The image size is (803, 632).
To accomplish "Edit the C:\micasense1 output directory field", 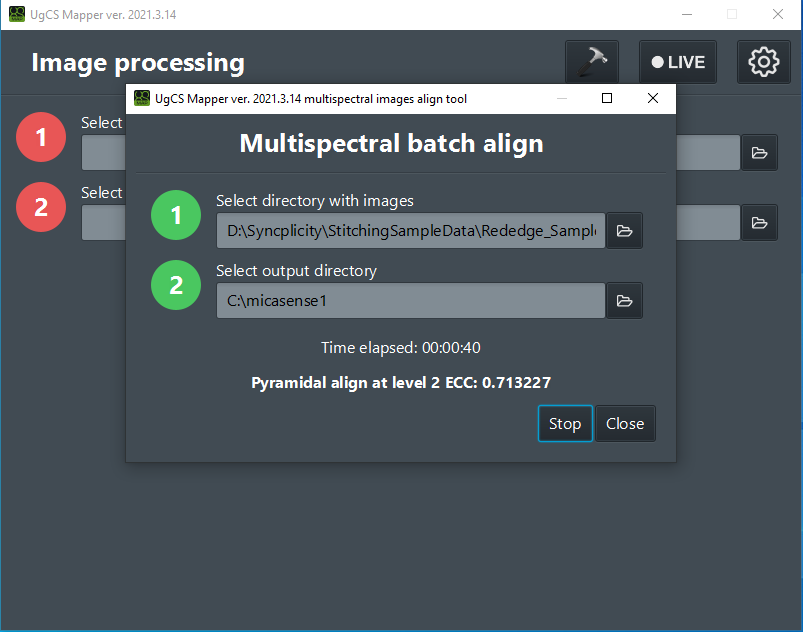I will 411,301.
